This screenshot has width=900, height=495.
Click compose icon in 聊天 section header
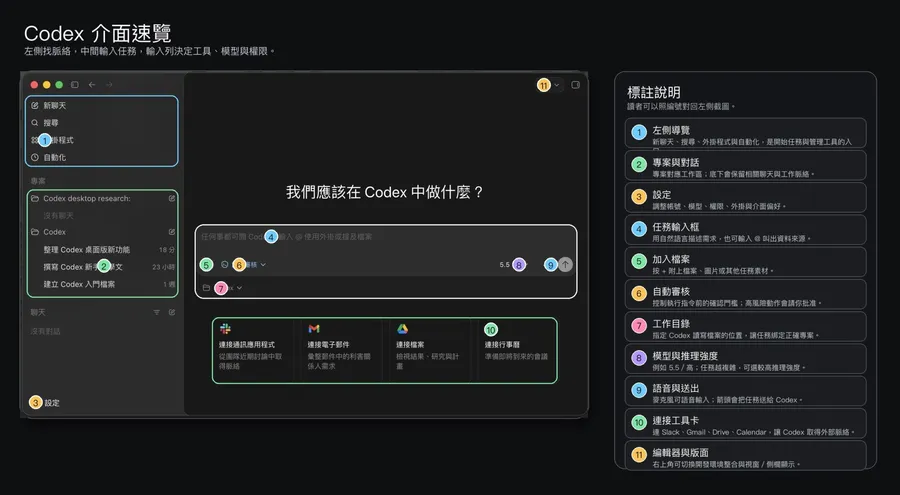[172, 312]
